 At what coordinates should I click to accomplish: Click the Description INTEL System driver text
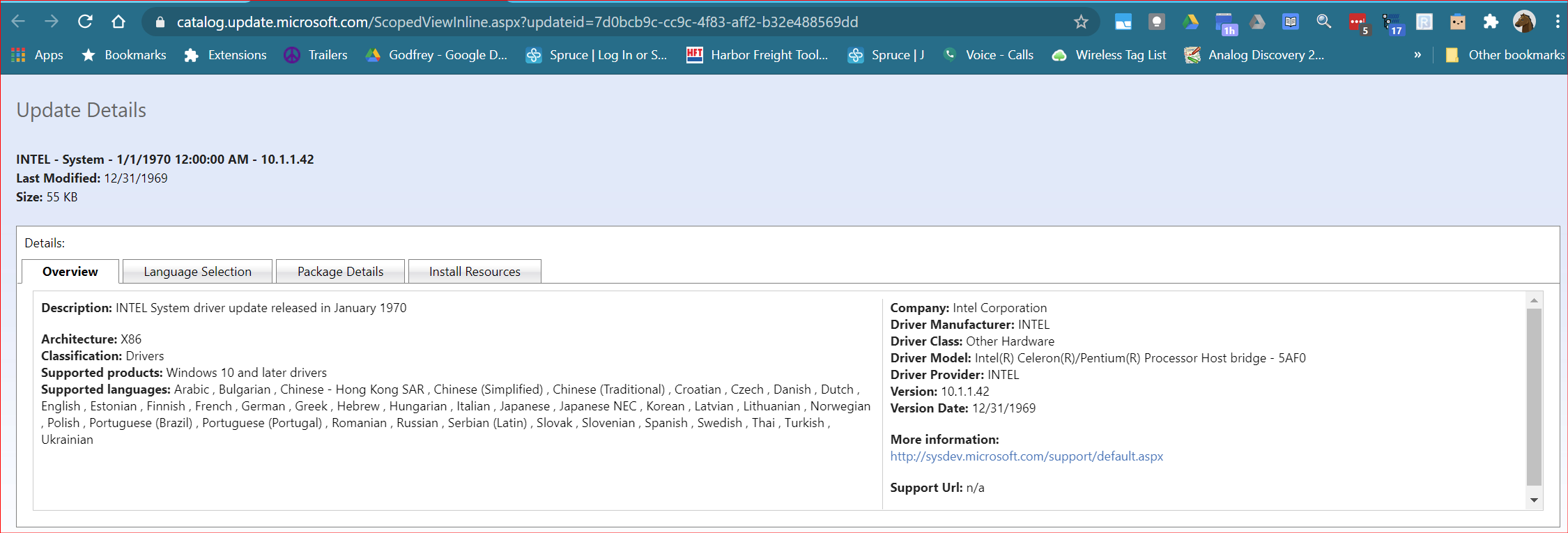pyautogui.click(x=224, y=308)
